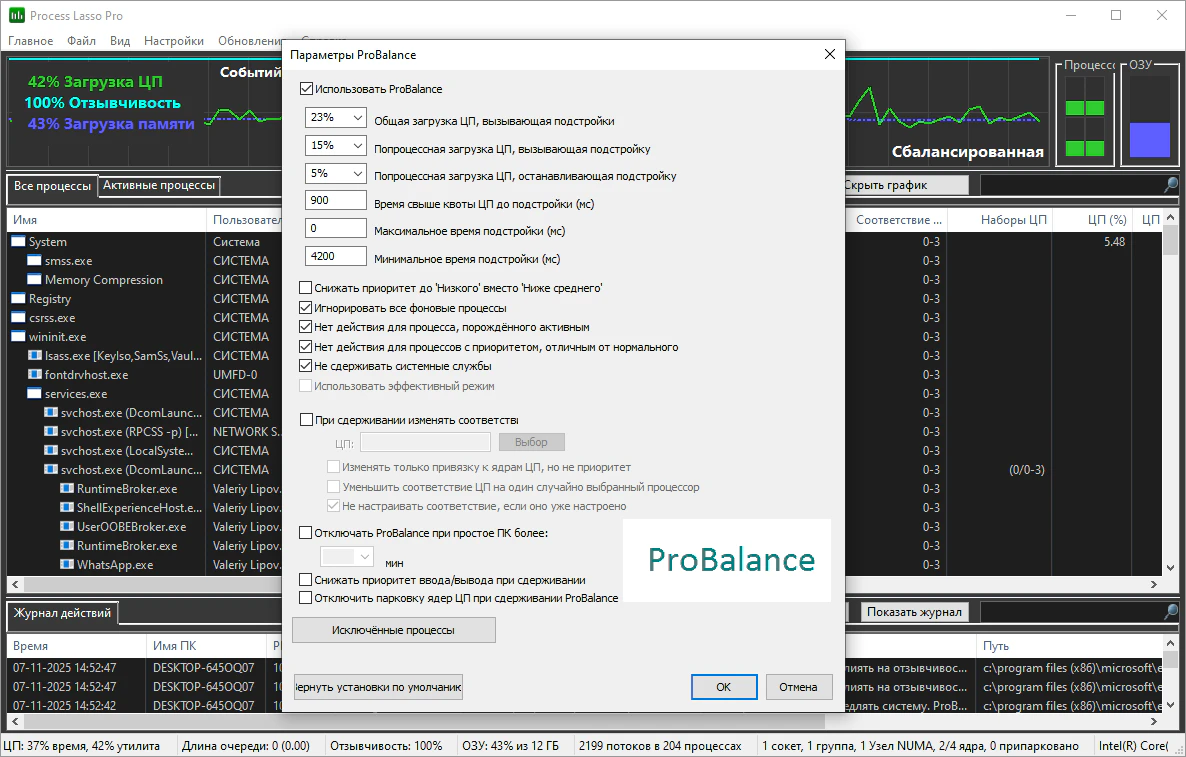The height and width of the screenshot is (757, 1186).
Task: Click the maximum restraint time field
Action: click(x=336, y=228)
